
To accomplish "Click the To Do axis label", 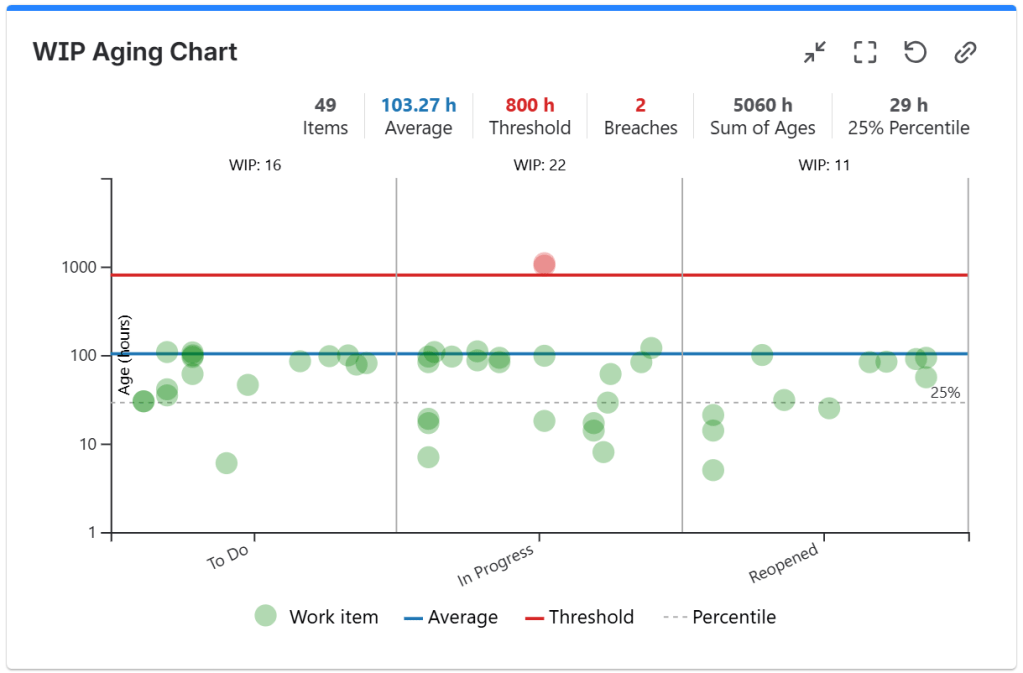I will click(228, 557).
